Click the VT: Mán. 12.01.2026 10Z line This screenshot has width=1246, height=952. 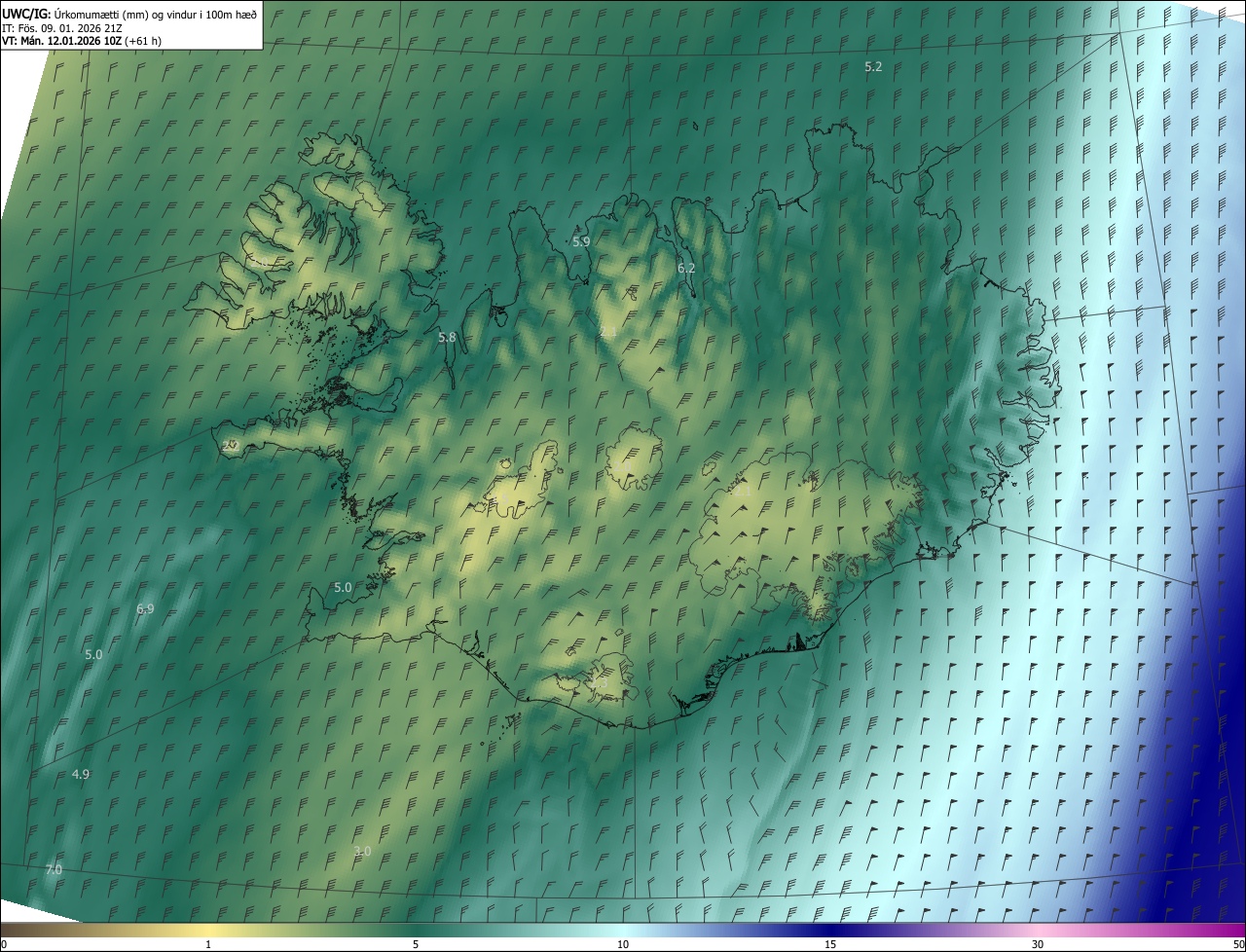click(x=82, y=41)
